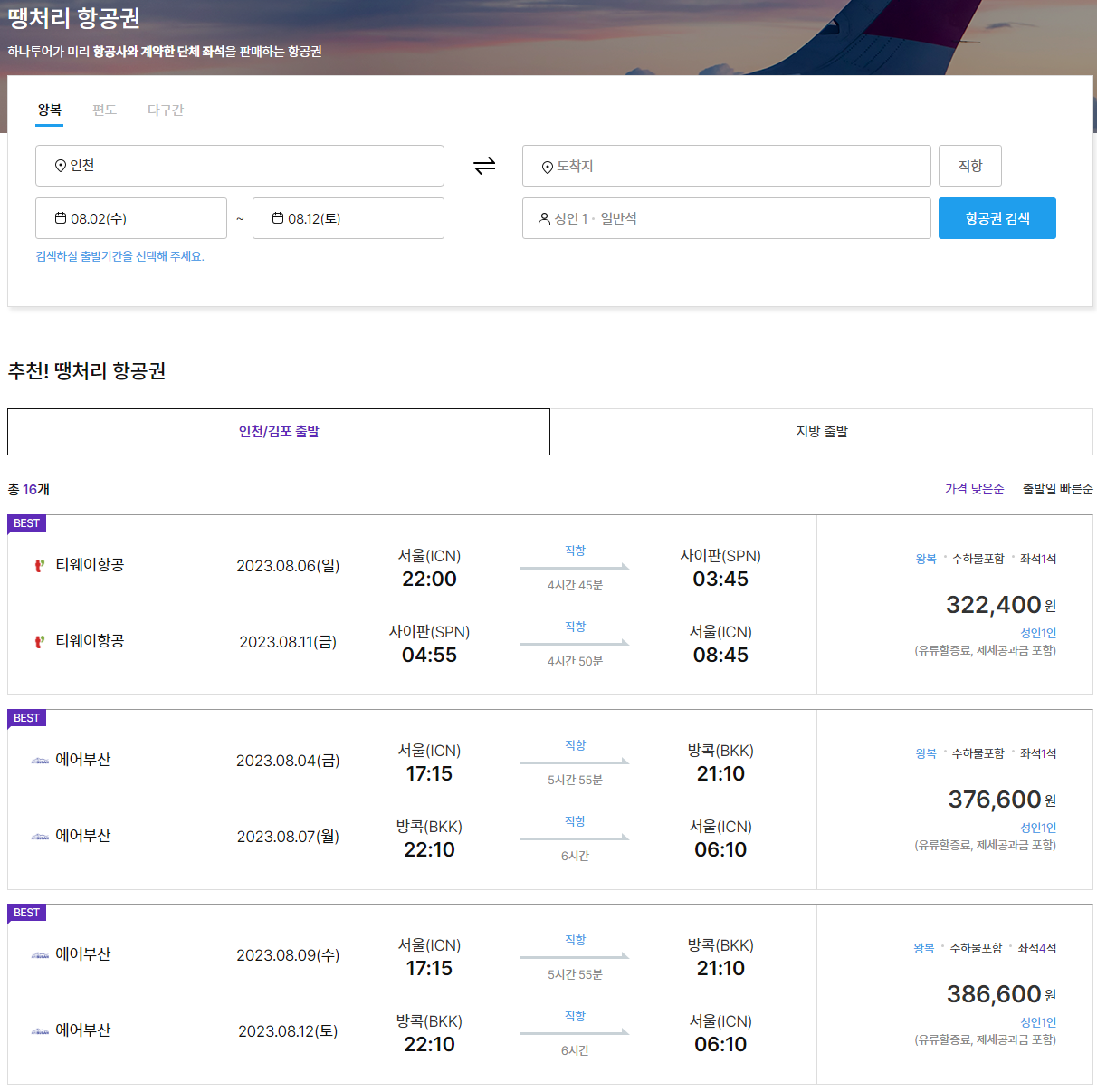Screen dimensions: 1097x1092
Task: Click the location pin icon beside 도착지
Action: (548, 167)
